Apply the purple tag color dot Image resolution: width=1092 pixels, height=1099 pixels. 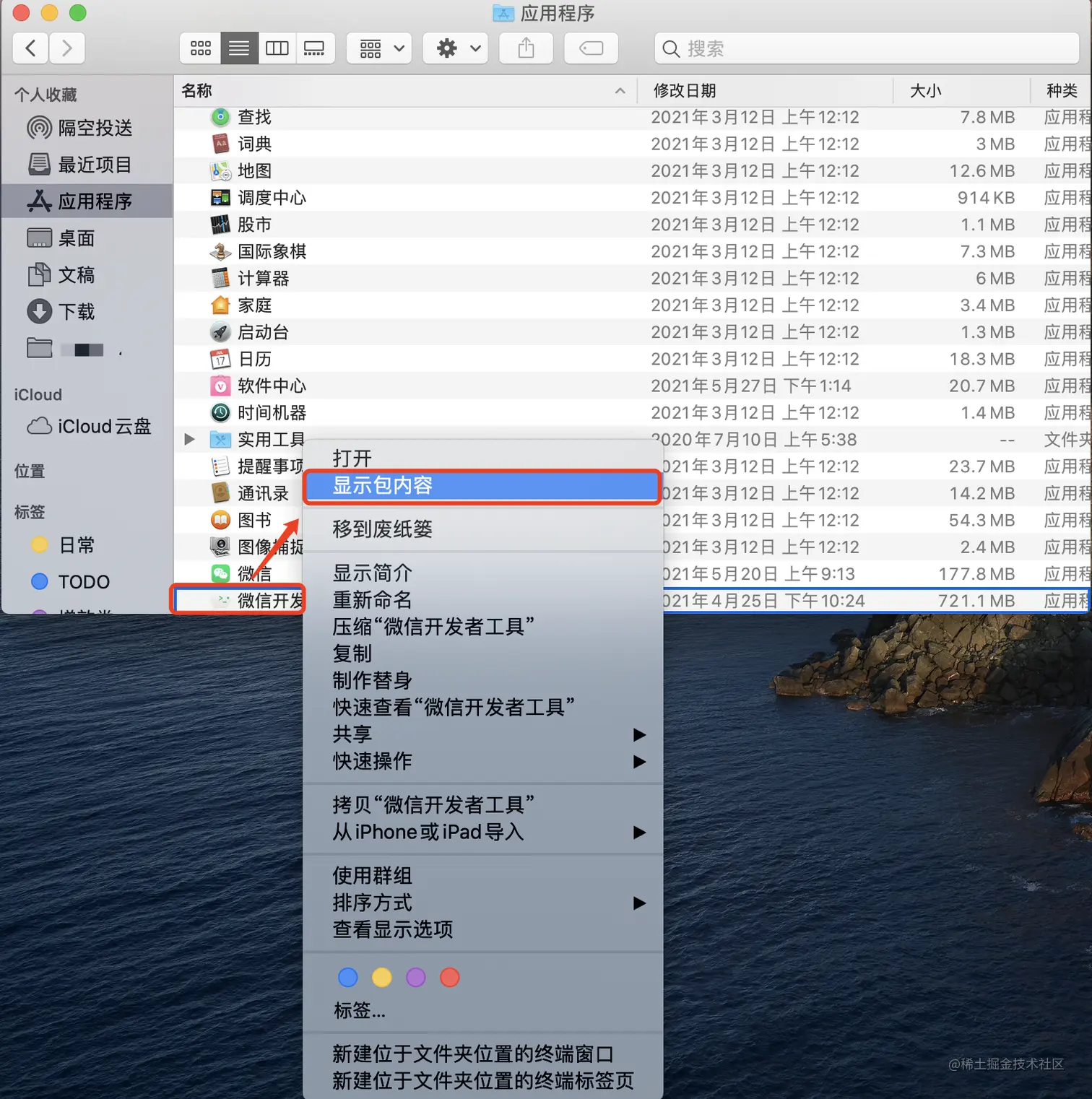(416, 978)
